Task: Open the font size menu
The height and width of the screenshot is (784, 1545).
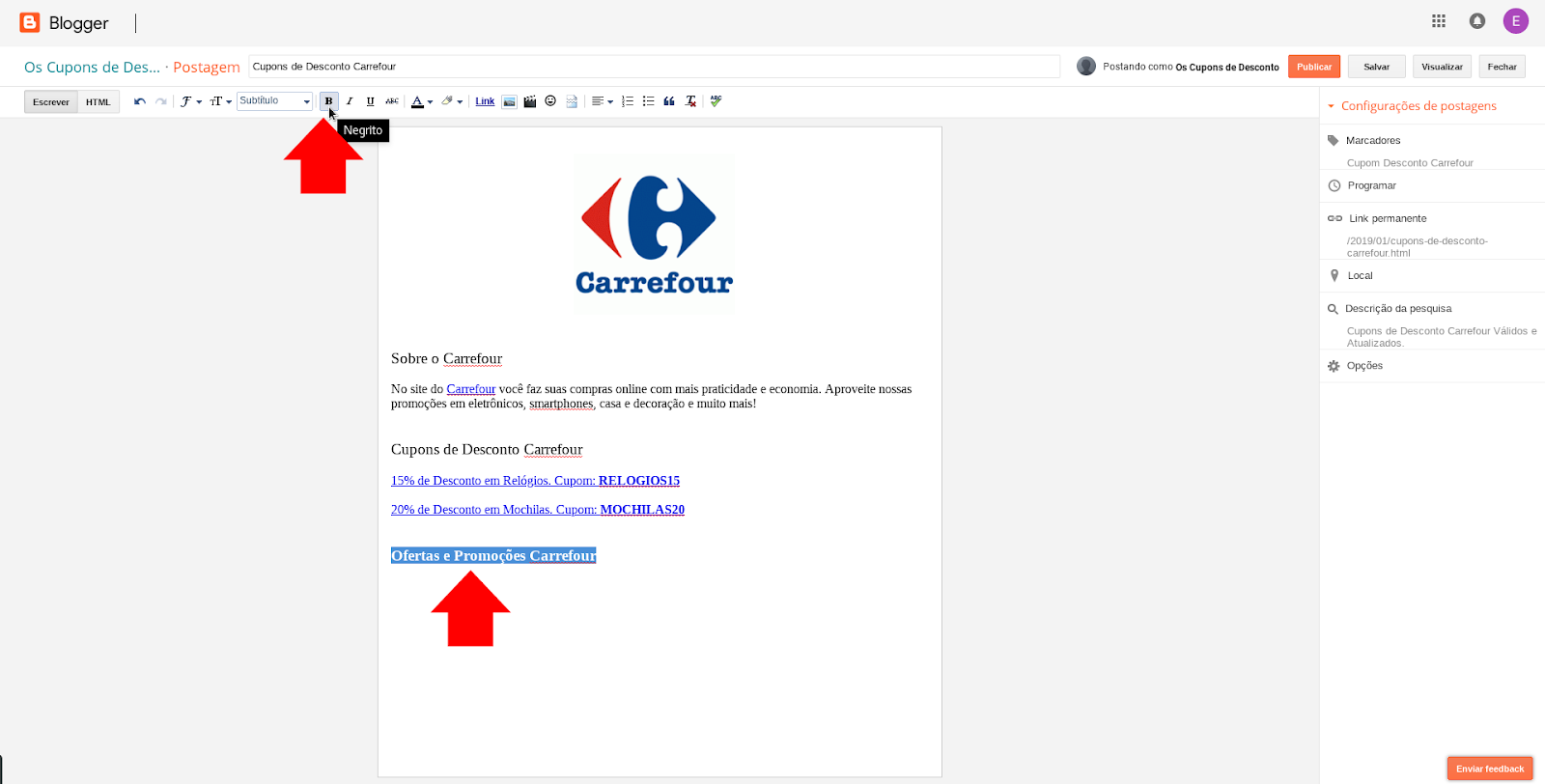Action: 220,101
